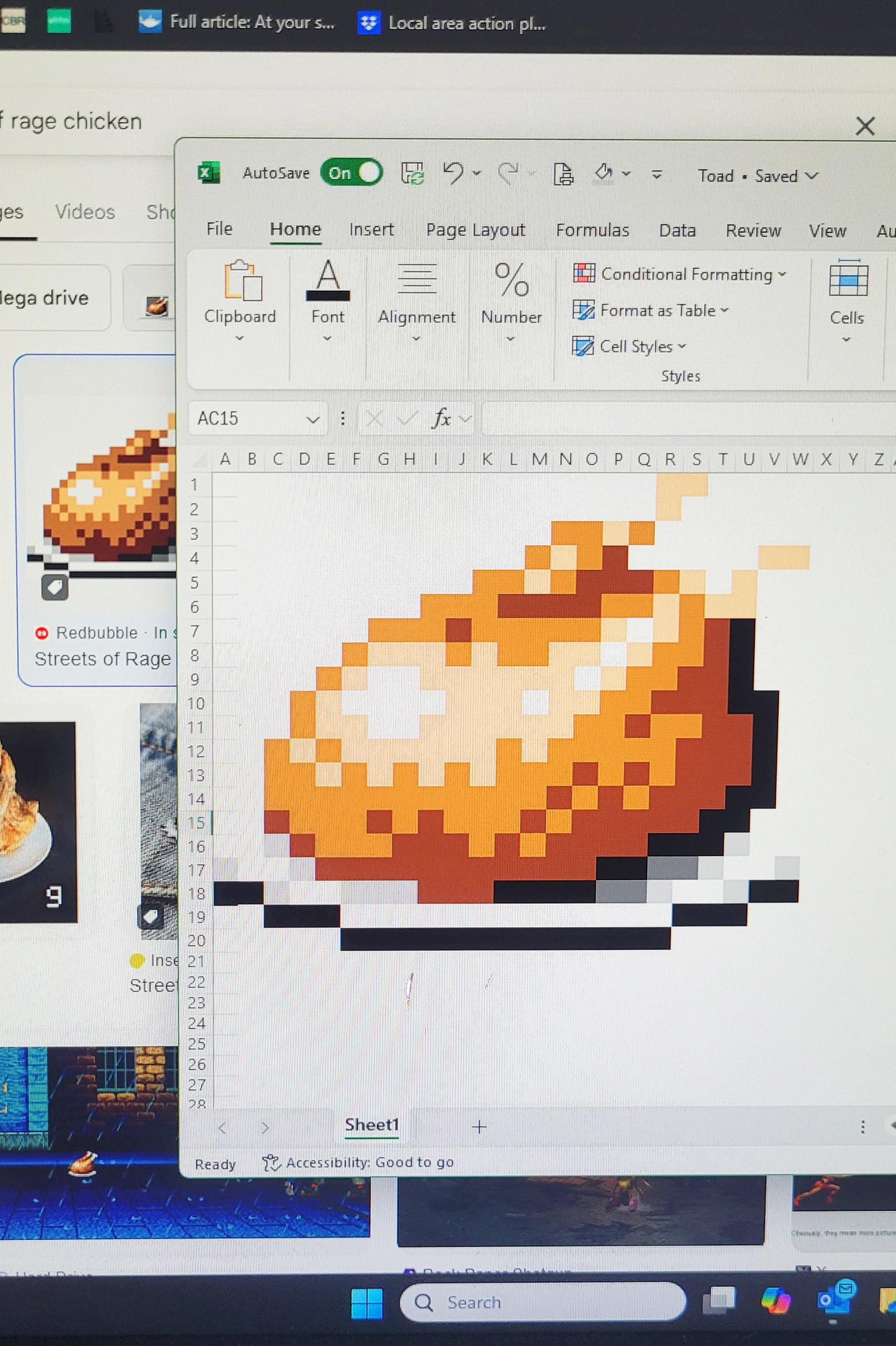Click the next sheet arrow
Image resolution: width=896 pixels, height=1346 pixels.
point(265,1127)
